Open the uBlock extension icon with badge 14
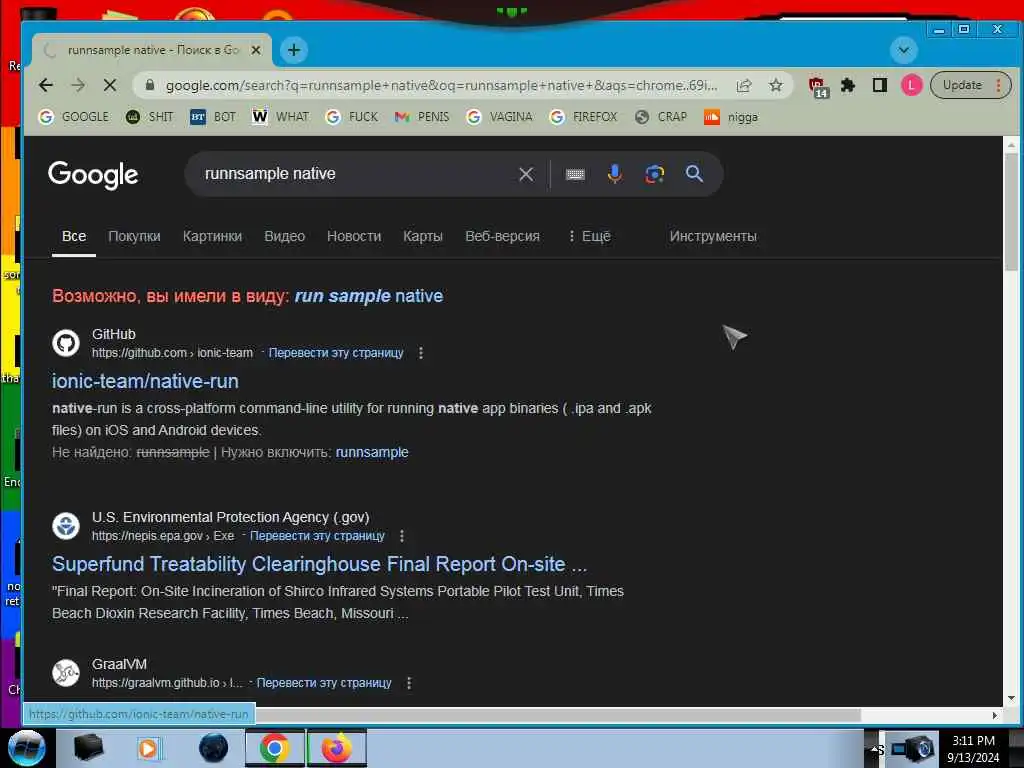1024x768 pixels. pyautogui.click(x=818, y=86)
